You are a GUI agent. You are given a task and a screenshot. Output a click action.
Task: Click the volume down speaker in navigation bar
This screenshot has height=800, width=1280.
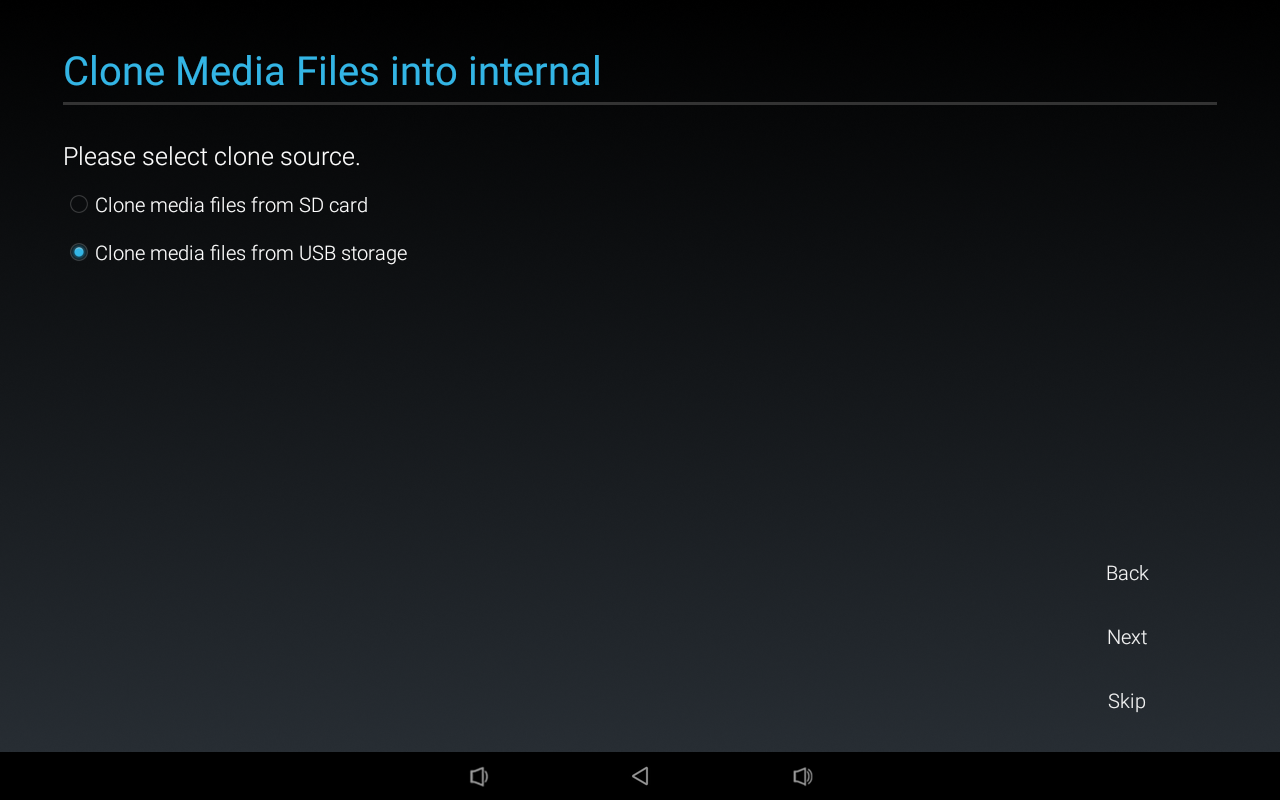[479, 776]
